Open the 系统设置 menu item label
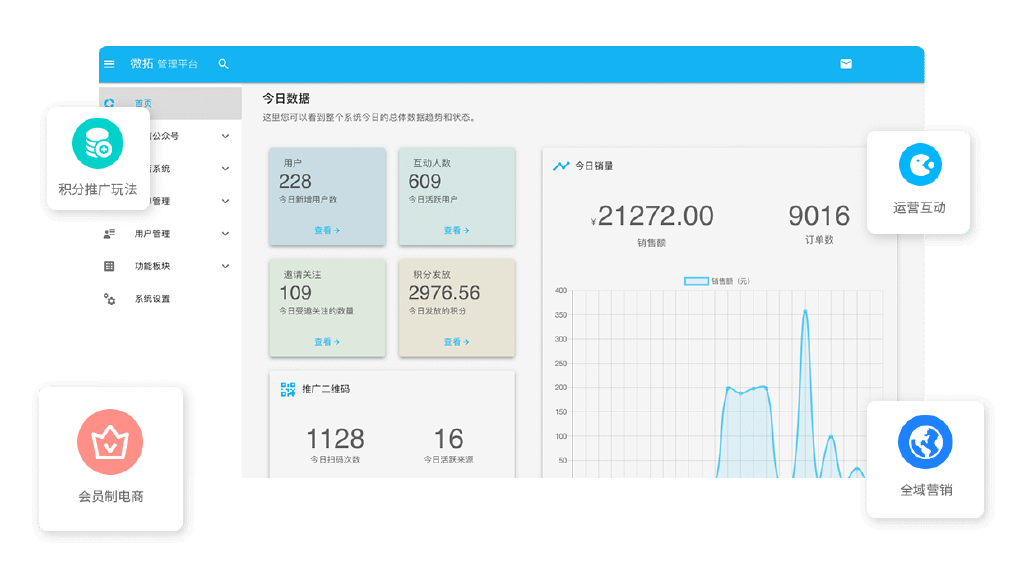The height and width of the screenshot is (581, 1020). pos(152,299)
